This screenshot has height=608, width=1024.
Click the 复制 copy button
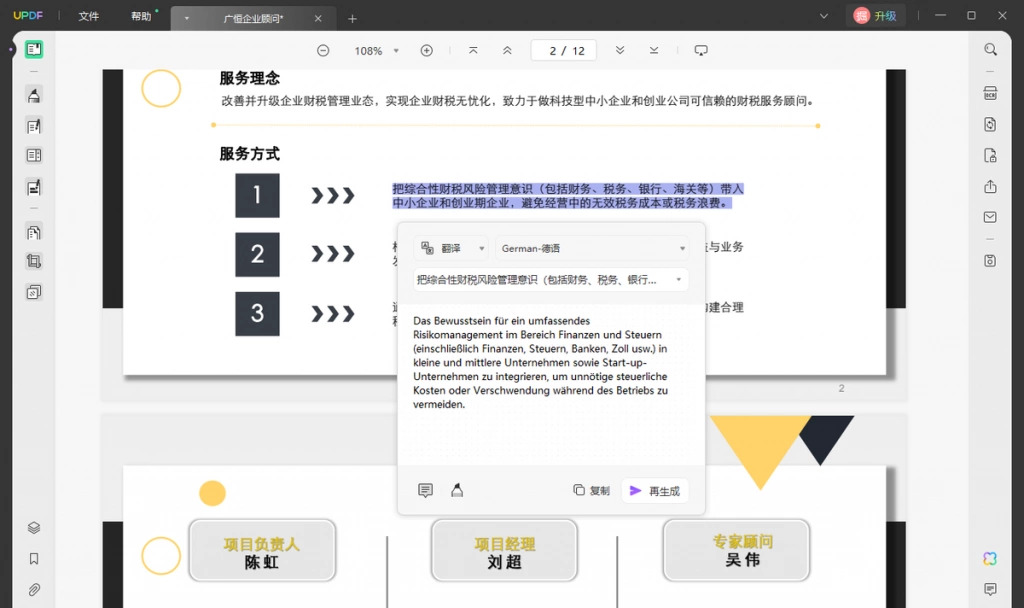[x=592, y=490]
